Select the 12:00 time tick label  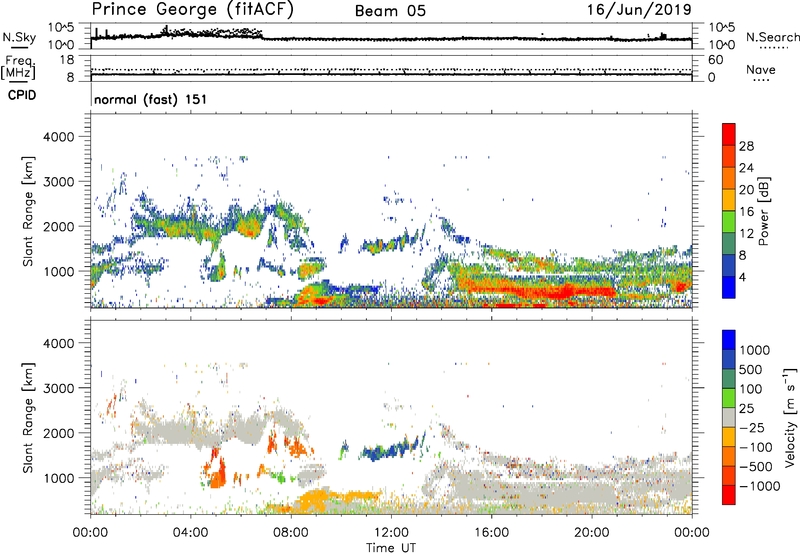(391, 533)
